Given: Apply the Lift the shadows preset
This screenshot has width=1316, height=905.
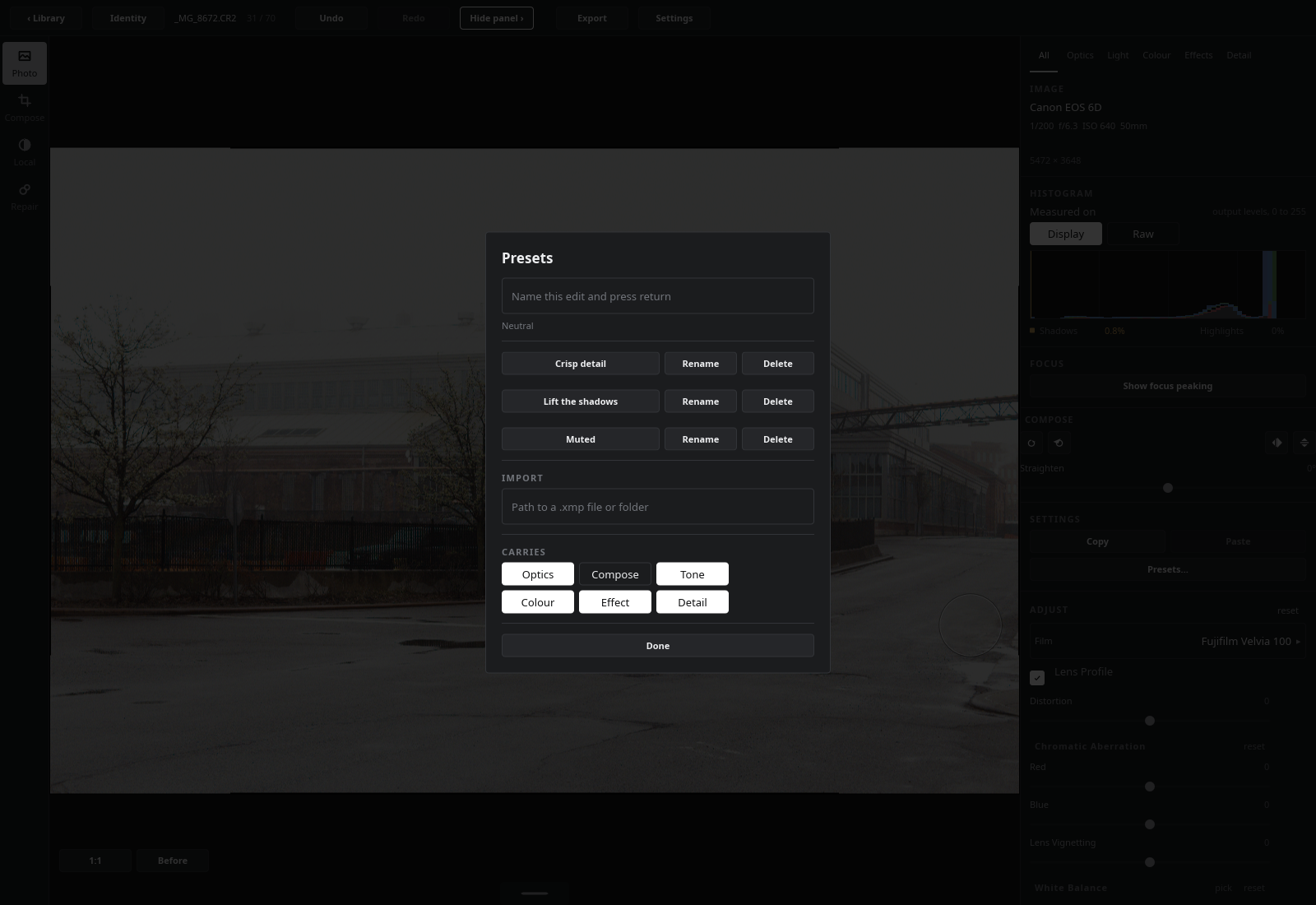Looking at the screenshot, I should pos(581,401).
